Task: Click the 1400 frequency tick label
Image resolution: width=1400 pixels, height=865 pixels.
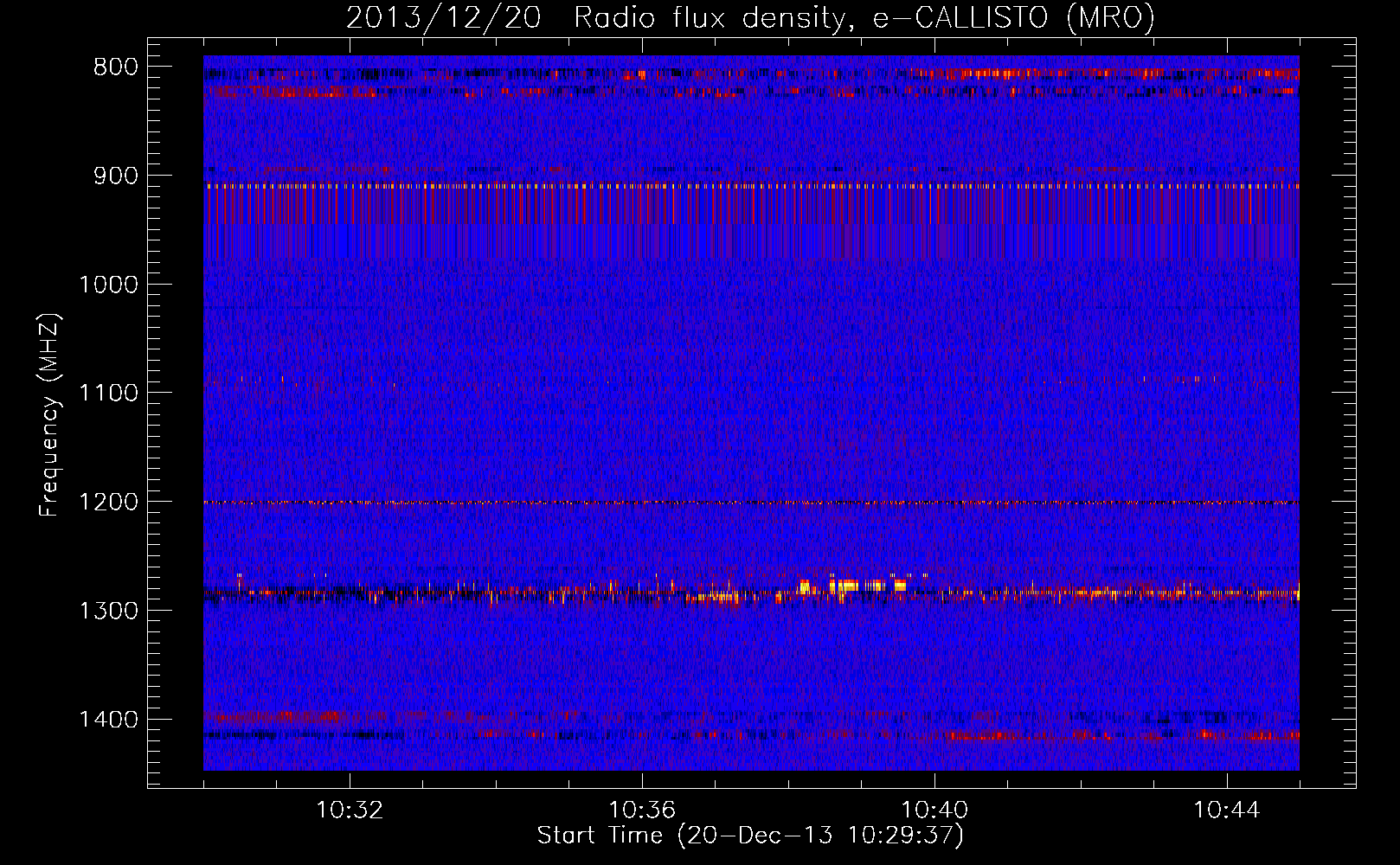Action: point(109,720)
